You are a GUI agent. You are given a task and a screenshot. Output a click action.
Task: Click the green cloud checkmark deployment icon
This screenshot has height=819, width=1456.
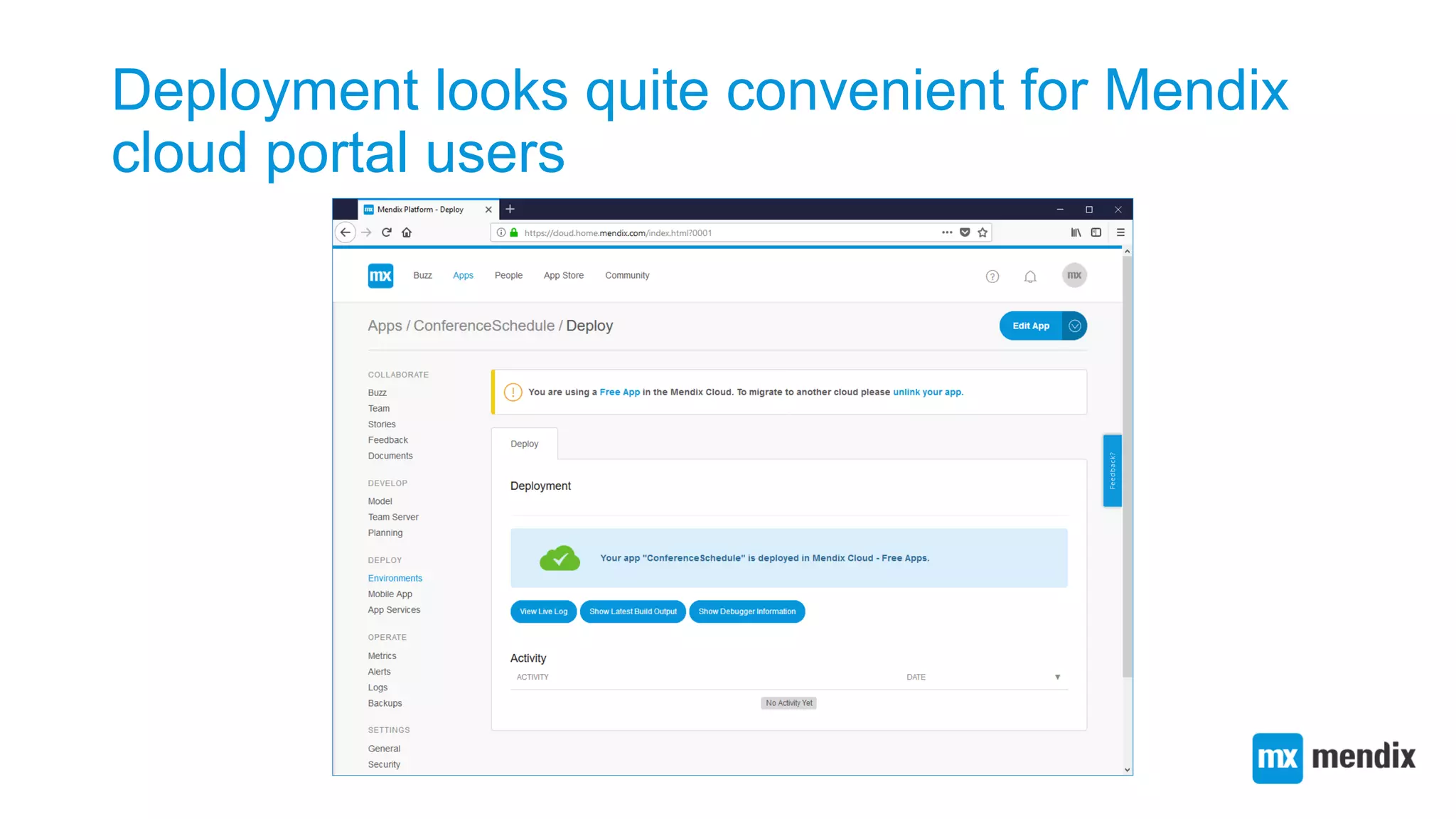tap(560, 558)
